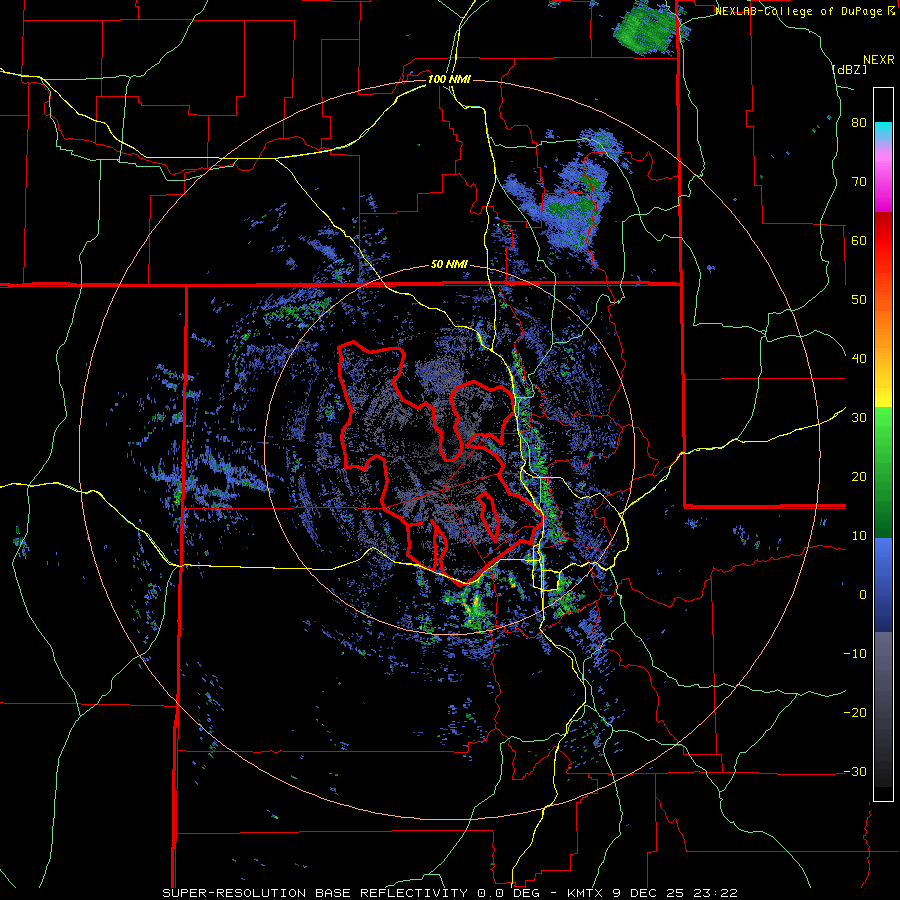Click the -10 dBZ scale value
The width and height of the screenshot is (900, 900).
click(x=855, y=654)
